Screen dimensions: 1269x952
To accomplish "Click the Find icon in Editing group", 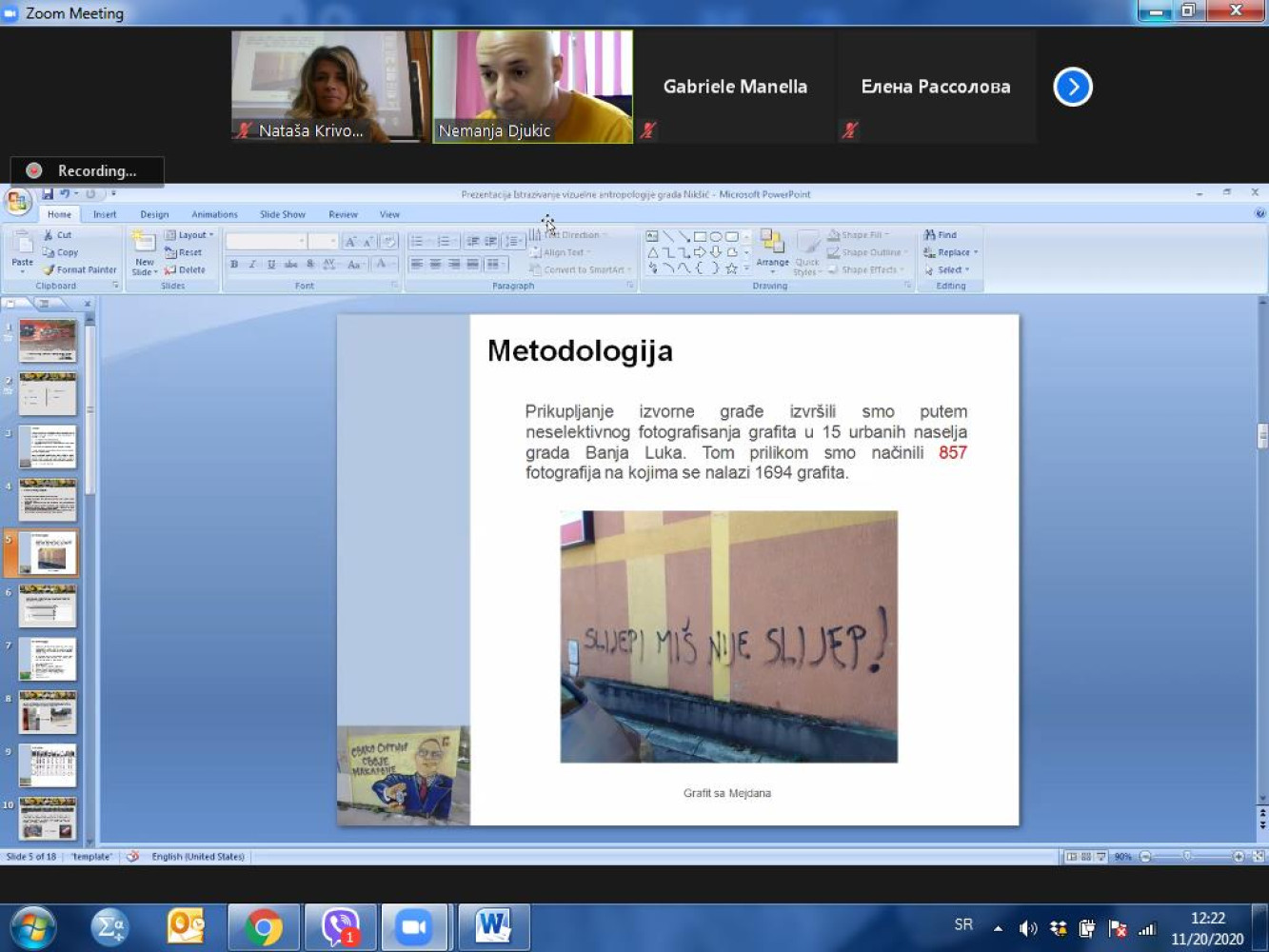I will click(x=940, y=235).
